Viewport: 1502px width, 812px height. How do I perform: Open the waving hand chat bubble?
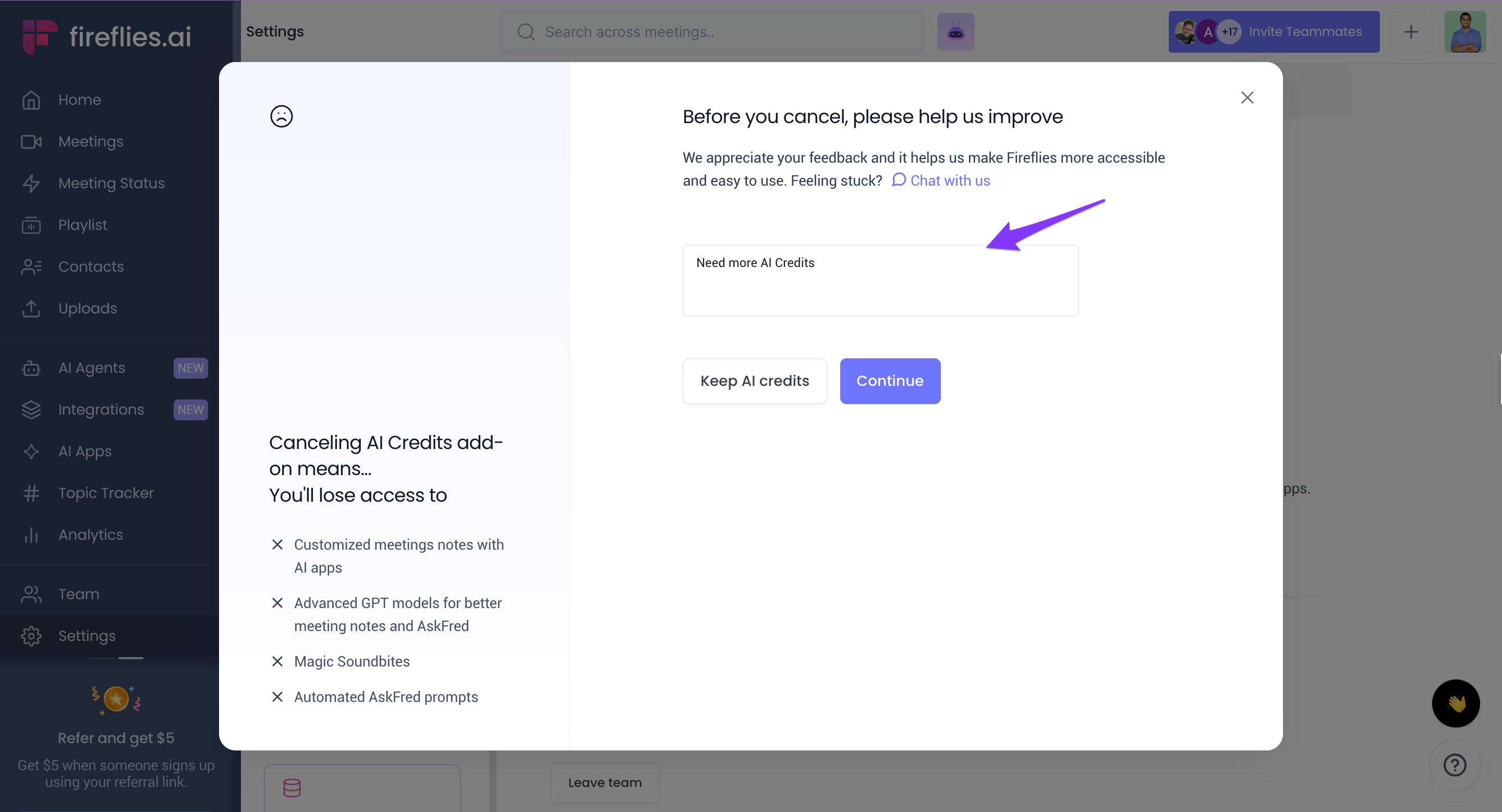[1456, 704]
